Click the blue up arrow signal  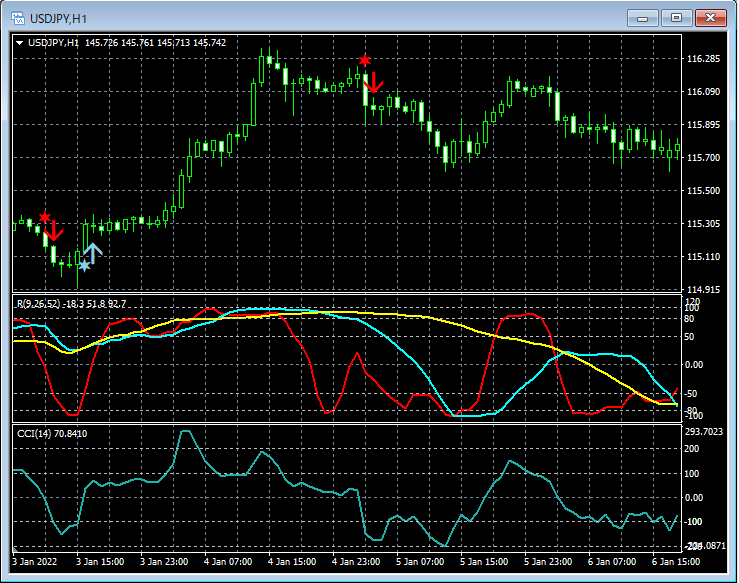pyautogui.click(x=93, y=252)
